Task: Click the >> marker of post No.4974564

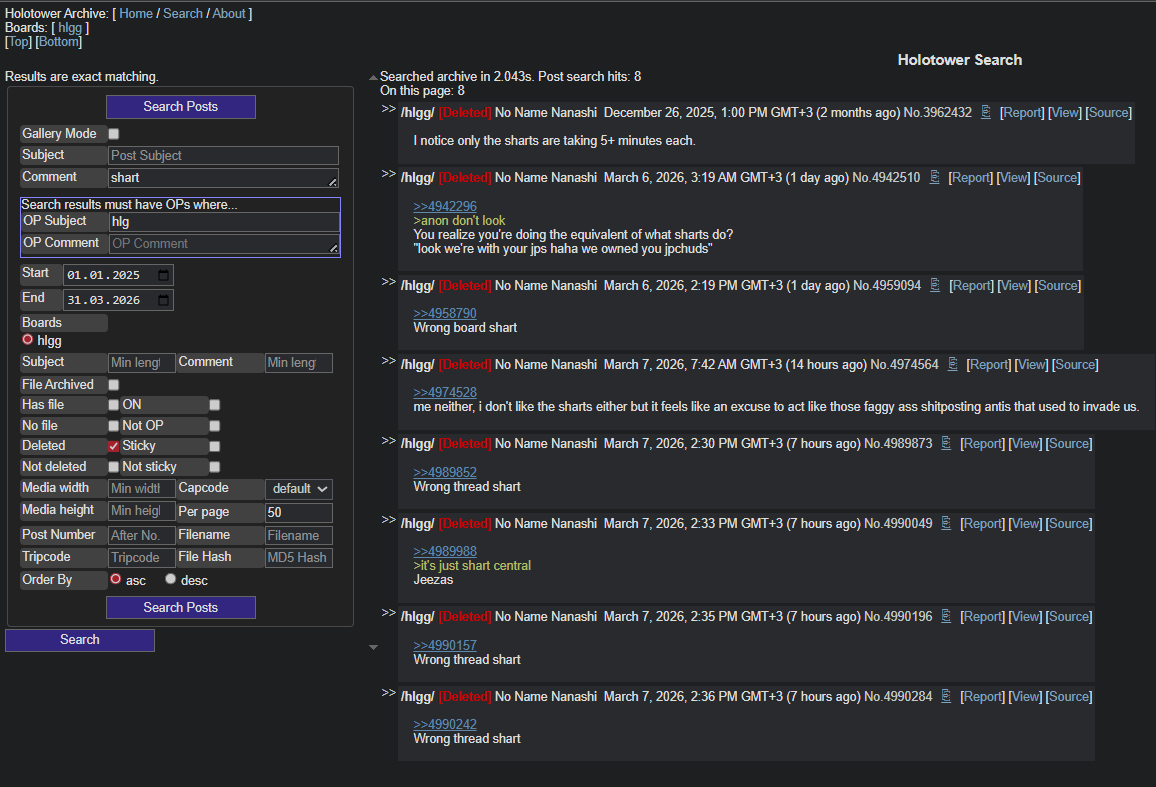Action: coord(389,361)
